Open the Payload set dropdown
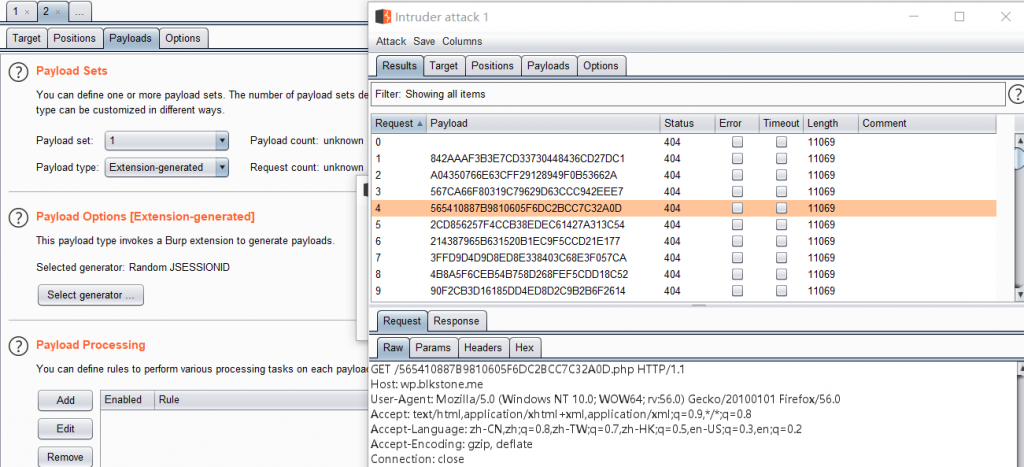Image resolution: width=1024 pixels, height=467 pixels. (x=167, y=140)
